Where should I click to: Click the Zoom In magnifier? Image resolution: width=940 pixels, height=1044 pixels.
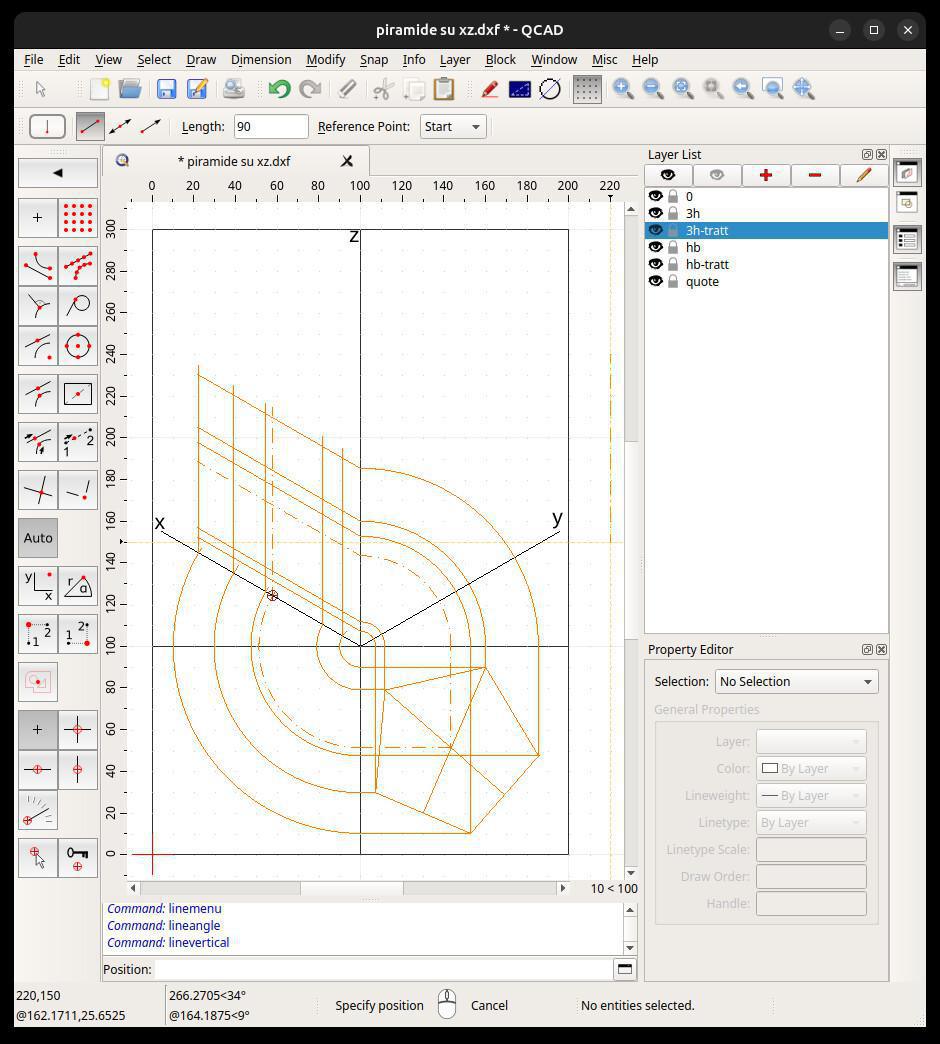click(623, 89)
